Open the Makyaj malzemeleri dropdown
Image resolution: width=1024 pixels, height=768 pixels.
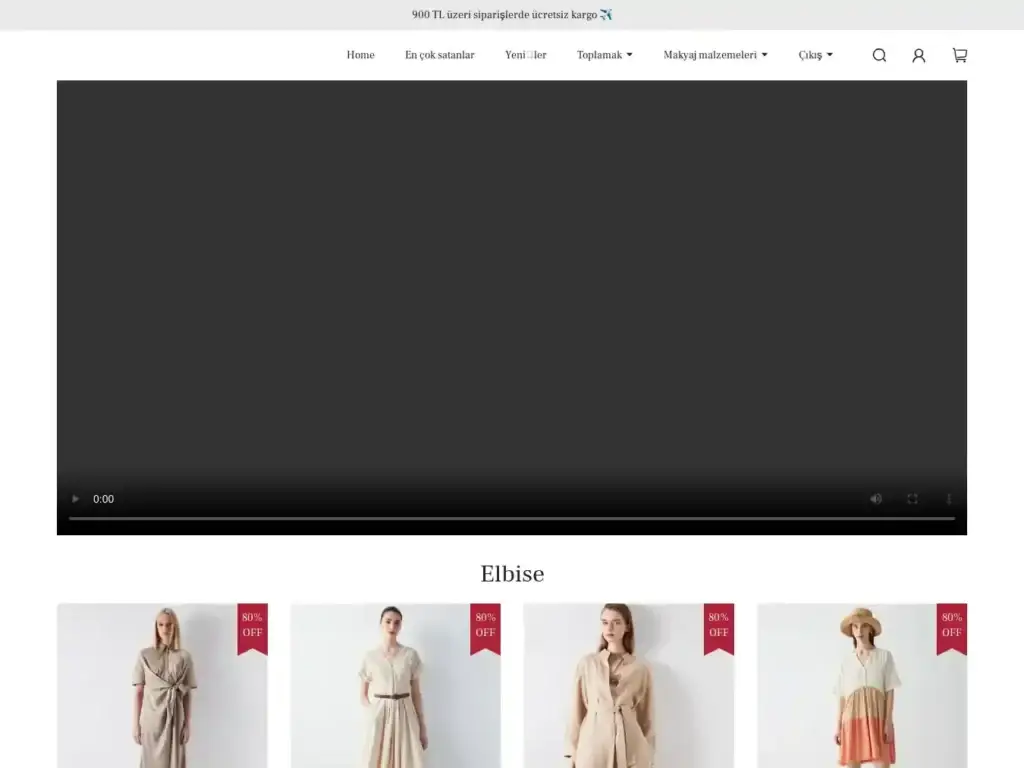point(715,55)
